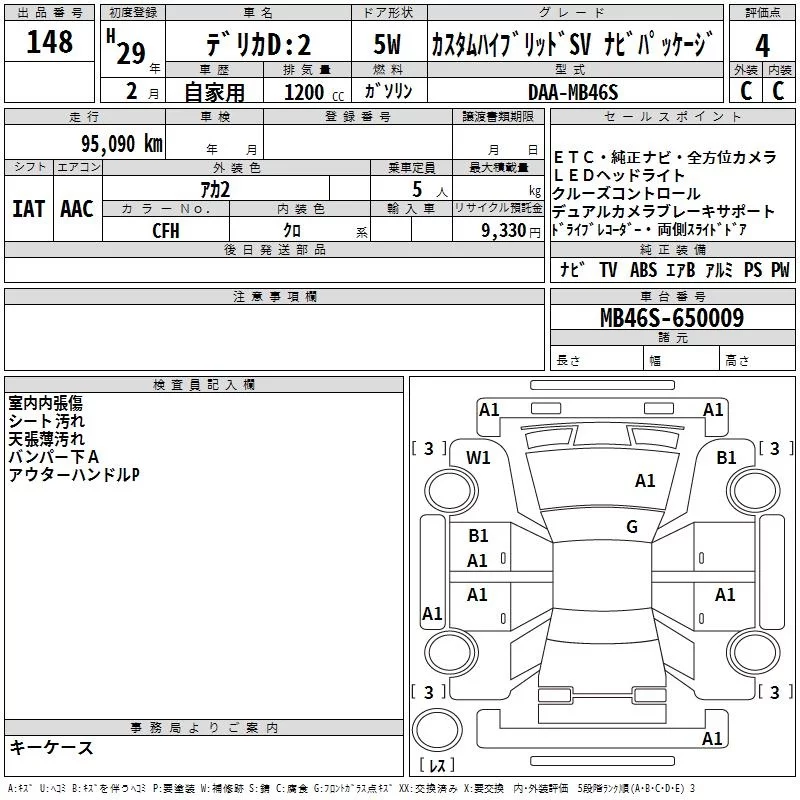Click the inspector note 室内内張傷

(x=45, y=403)
